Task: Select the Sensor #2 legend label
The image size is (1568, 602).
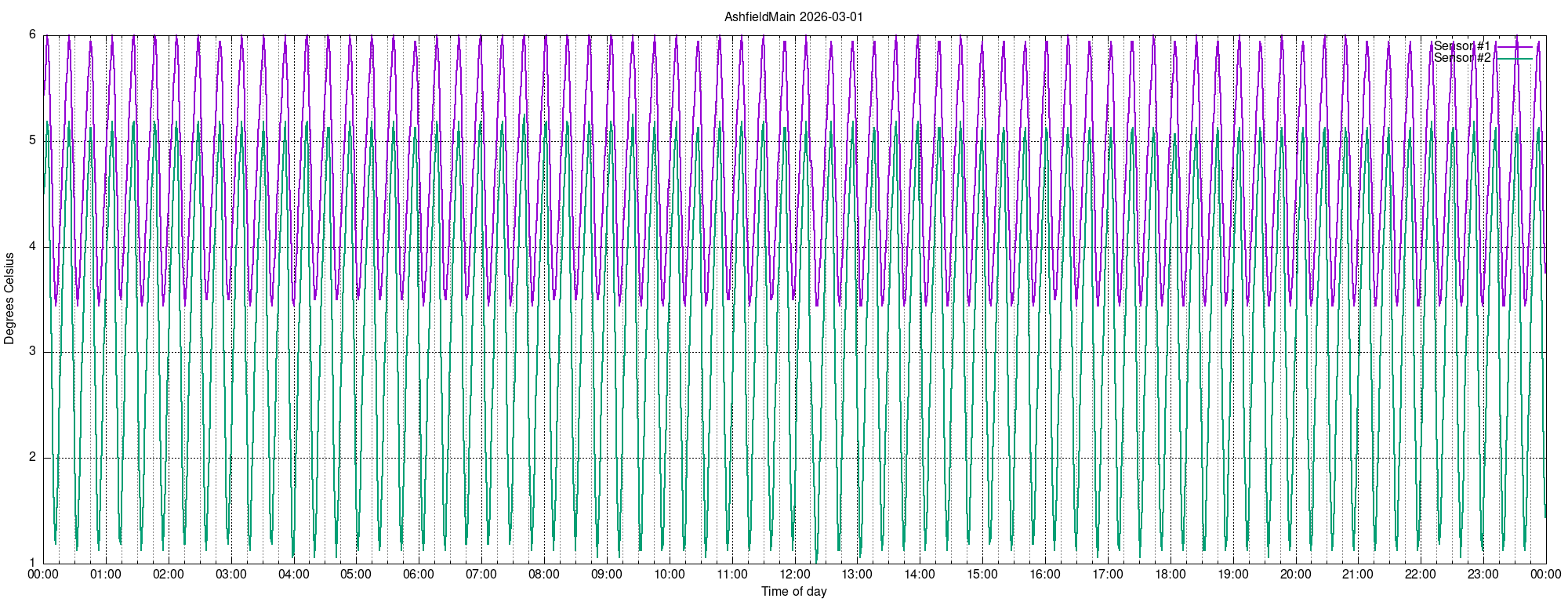Action: pos(1461,58)
